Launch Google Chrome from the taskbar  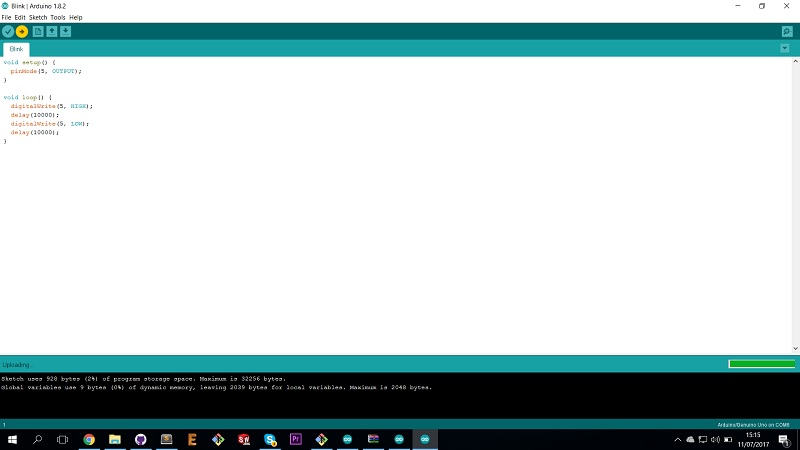pyautogui.click(x=89, y=439)
